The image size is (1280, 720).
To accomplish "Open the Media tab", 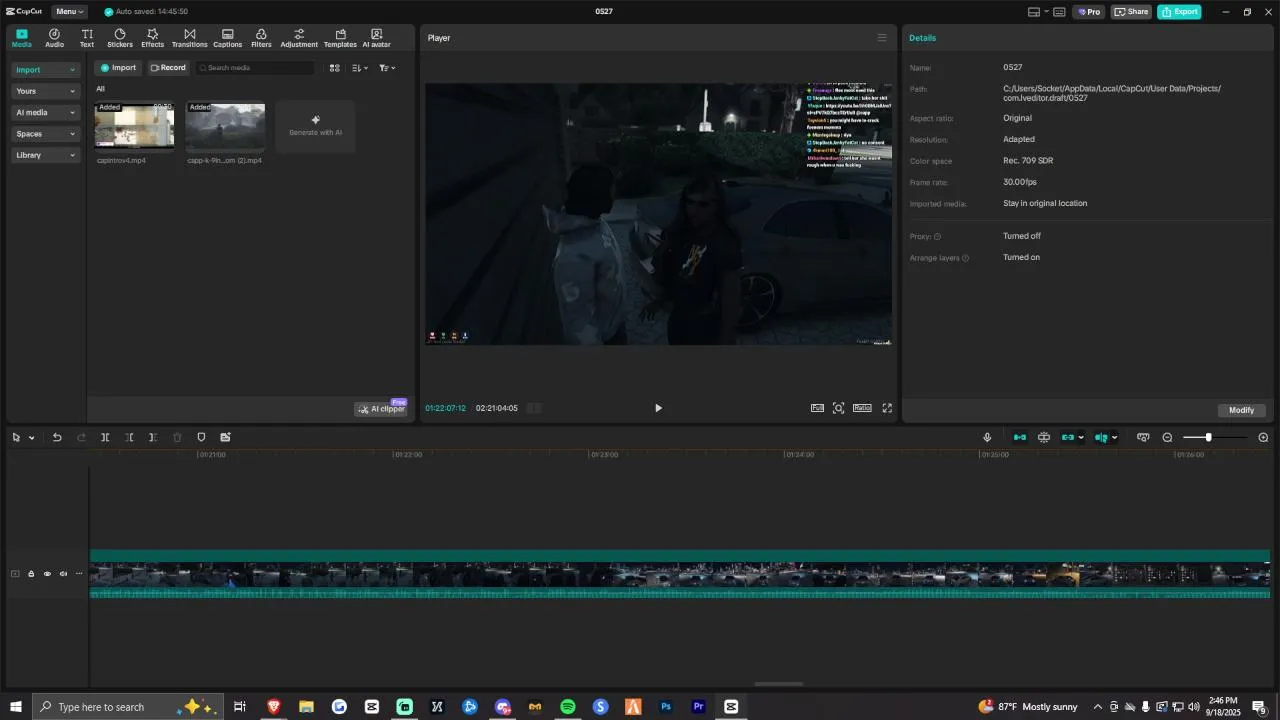I will [21, 38].
